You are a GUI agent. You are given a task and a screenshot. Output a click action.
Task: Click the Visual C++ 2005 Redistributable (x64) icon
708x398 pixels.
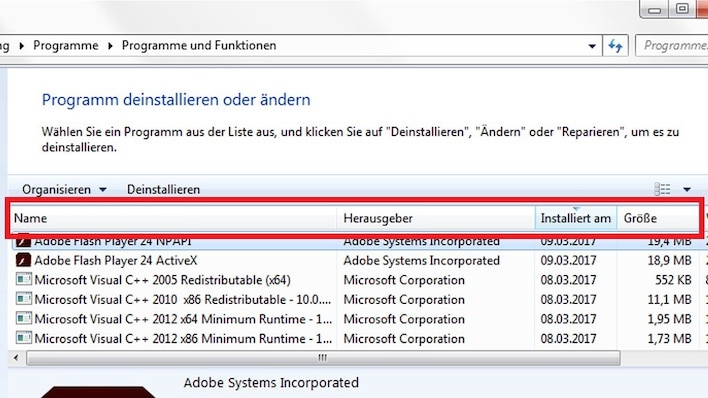point(23,280)
